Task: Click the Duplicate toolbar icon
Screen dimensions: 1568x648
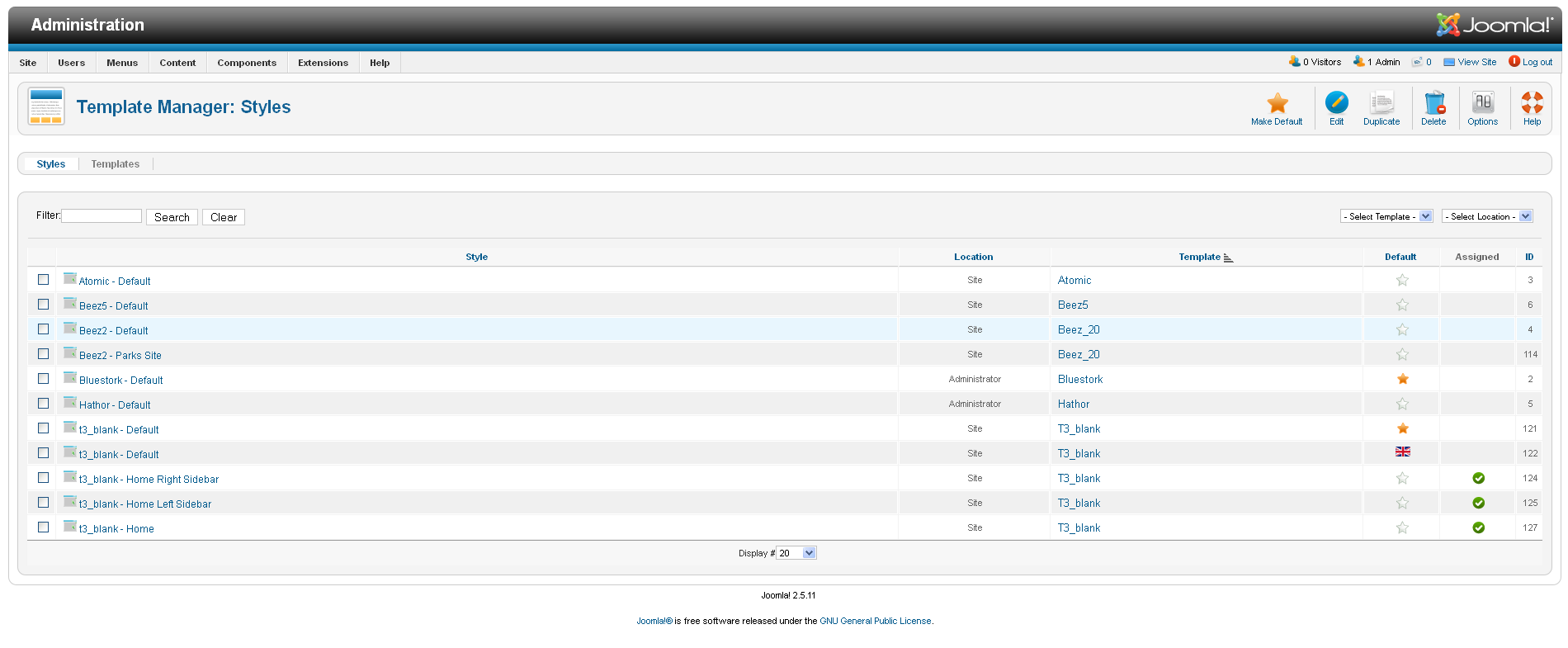Action: [x=1381, y=103]
